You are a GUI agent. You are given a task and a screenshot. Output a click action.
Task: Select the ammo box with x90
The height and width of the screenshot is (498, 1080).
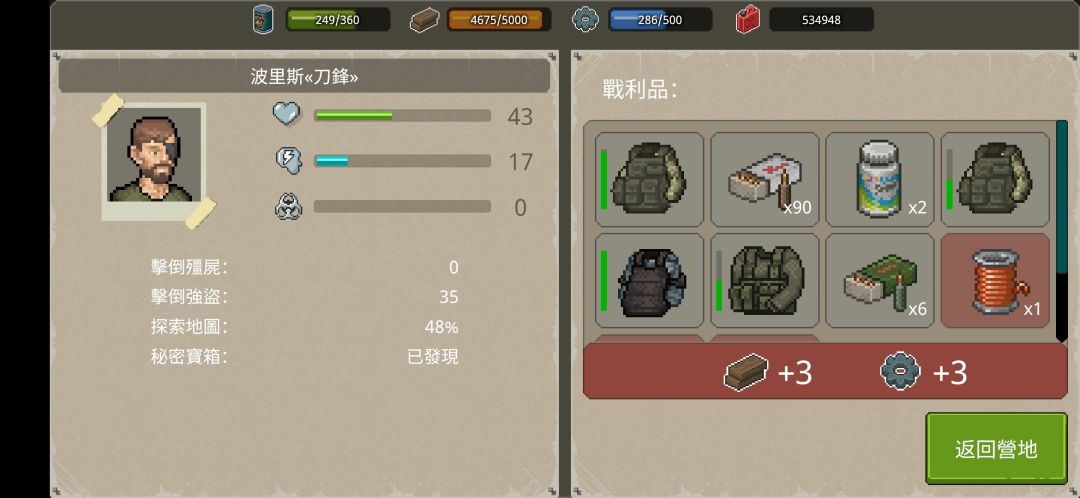(x=765, y=180)
